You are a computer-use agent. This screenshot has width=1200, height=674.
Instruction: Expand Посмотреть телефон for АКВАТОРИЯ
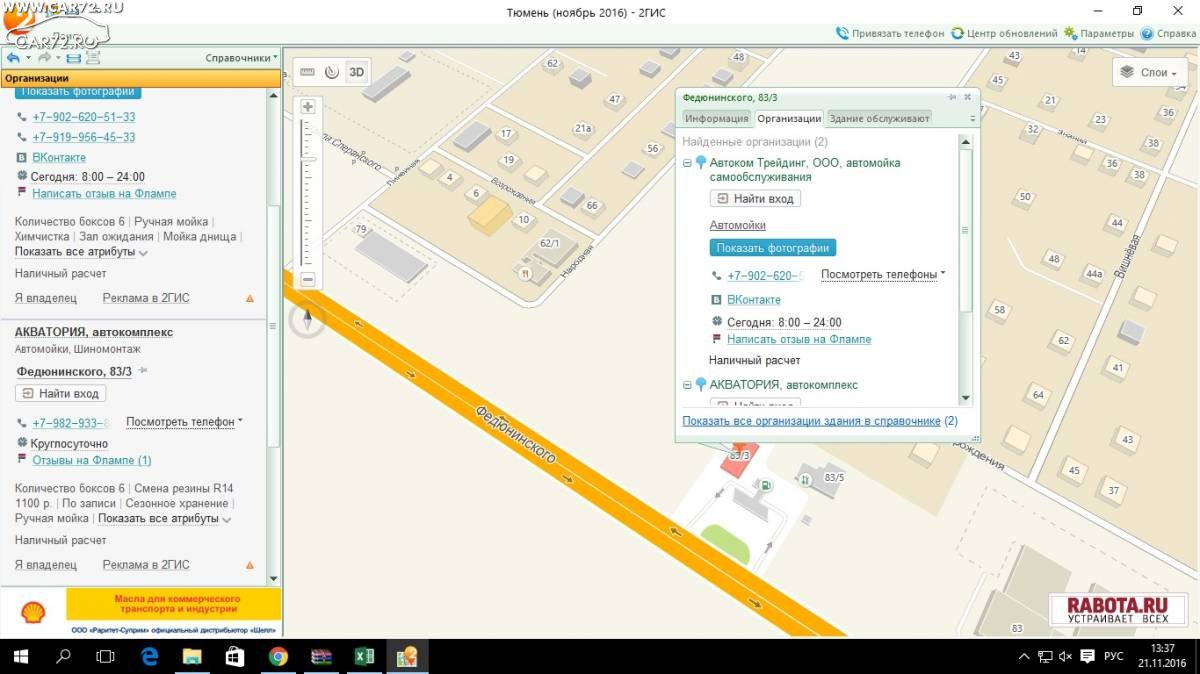[x=184, y=422]
